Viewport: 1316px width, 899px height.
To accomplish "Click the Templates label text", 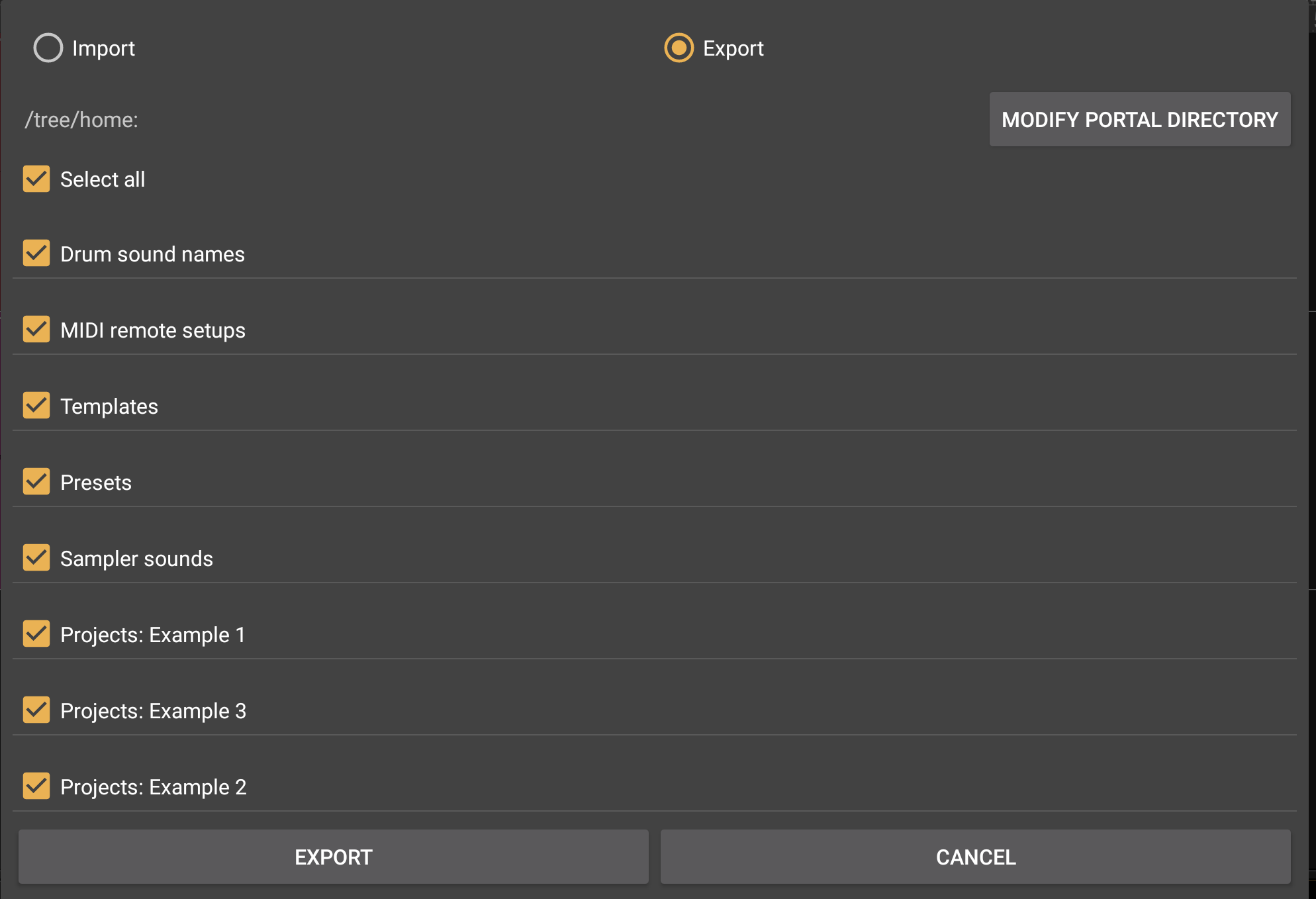I will (x=109, y=406).
